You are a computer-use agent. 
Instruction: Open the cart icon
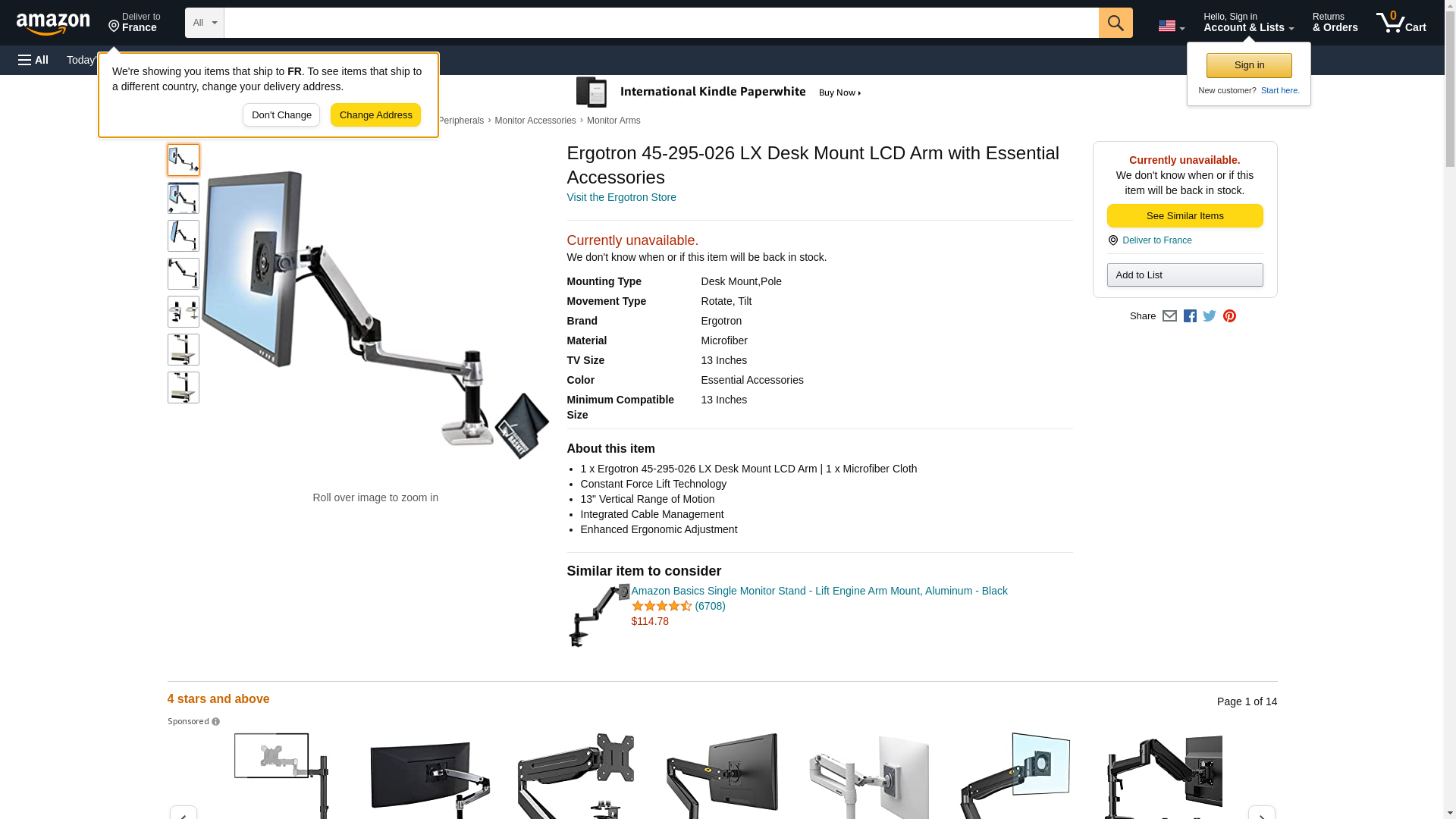(1401, 23)
